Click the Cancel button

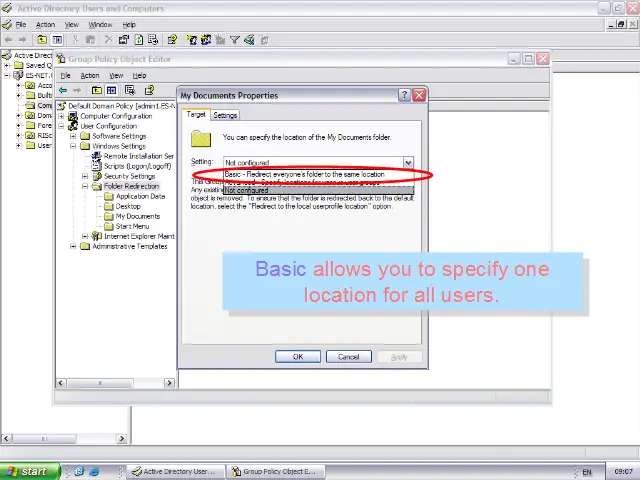349,357
